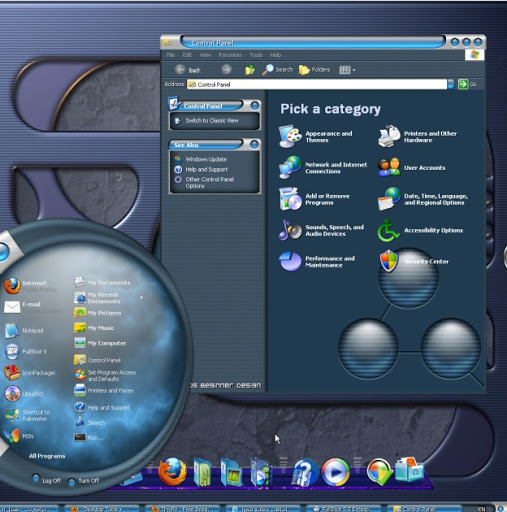Open Search from the start menu
This screenshot has width=507, height=512.
click(89, 422)
